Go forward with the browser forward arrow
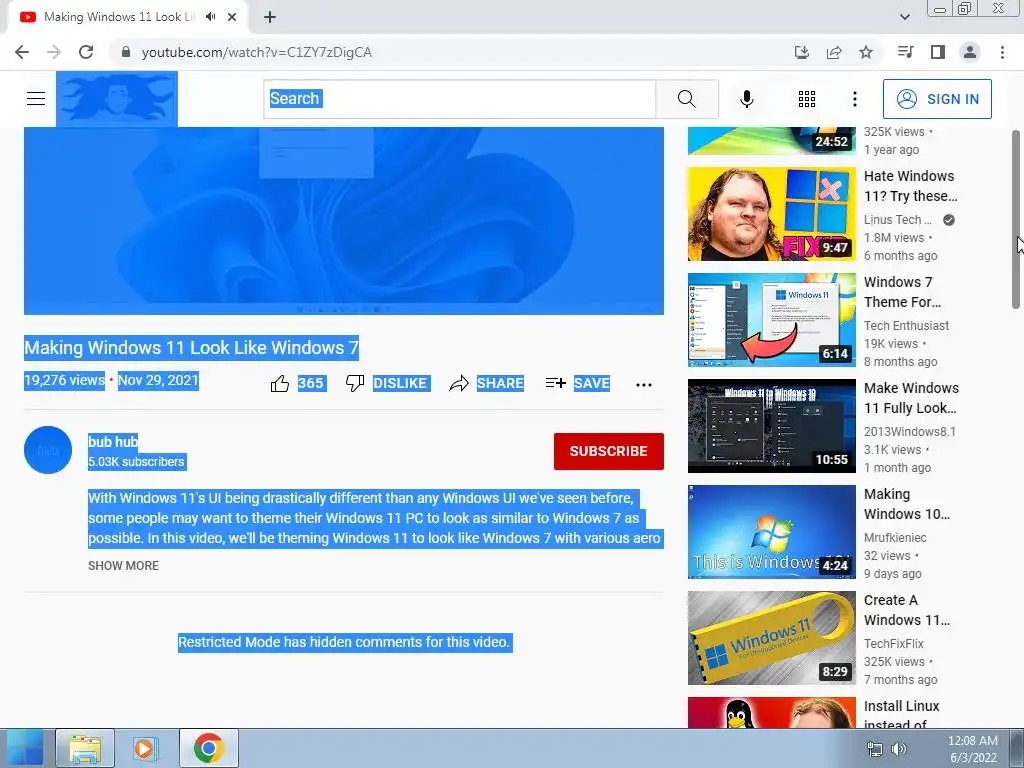1024x768 pixels. click(x=54, y=52)
